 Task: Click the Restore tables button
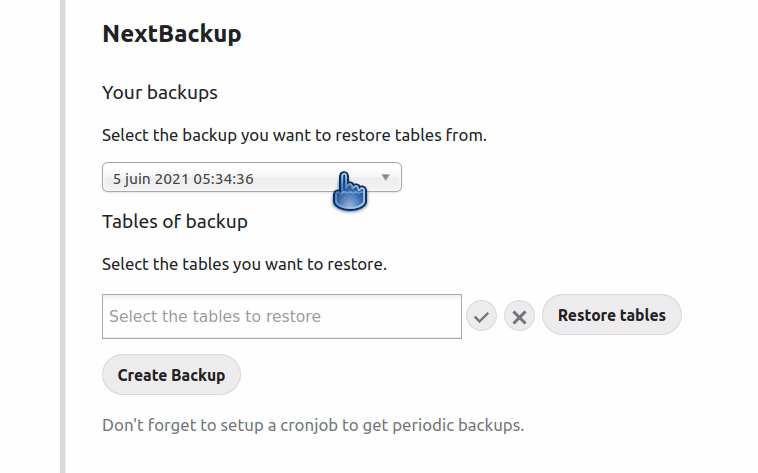click(x=612, y=315)
